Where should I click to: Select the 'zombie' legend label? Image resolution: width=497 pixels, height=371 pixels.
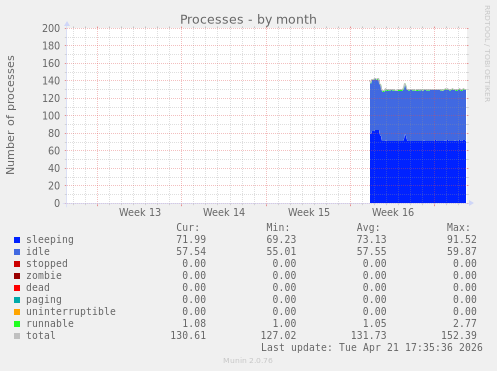(x=44, y=275)
